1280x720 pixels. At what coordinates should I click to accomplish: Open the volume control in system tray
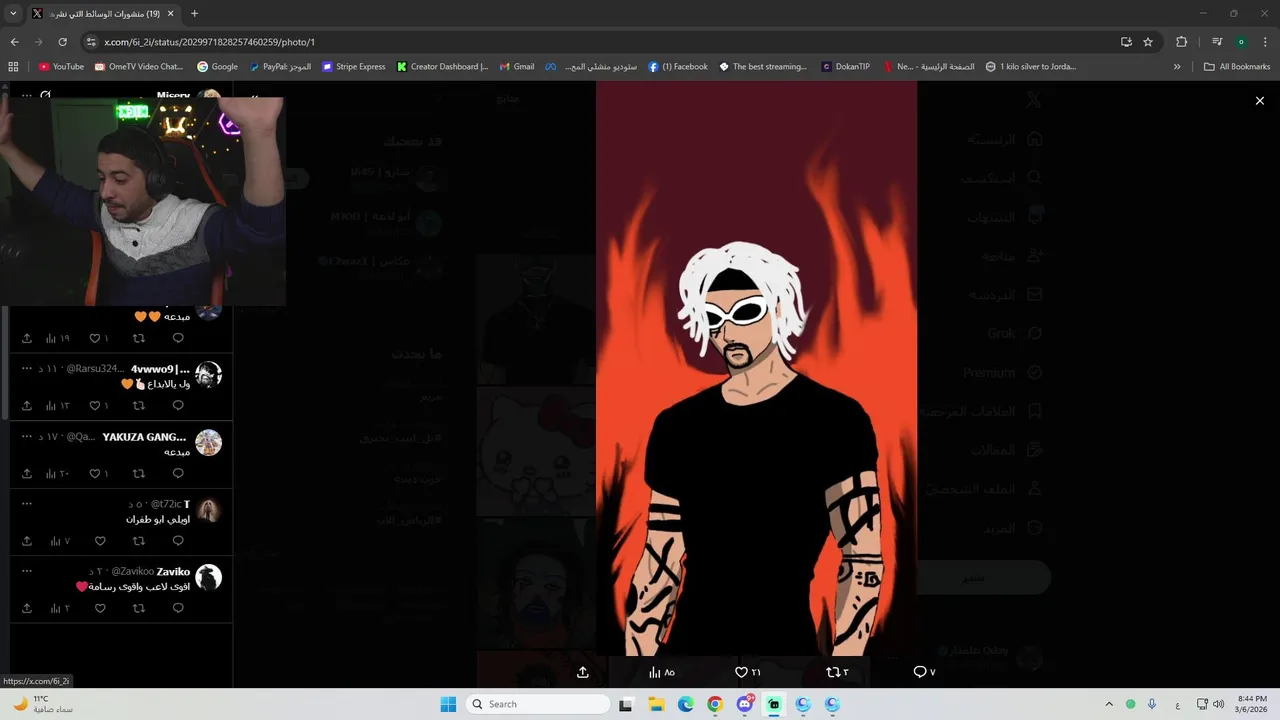1218,704
